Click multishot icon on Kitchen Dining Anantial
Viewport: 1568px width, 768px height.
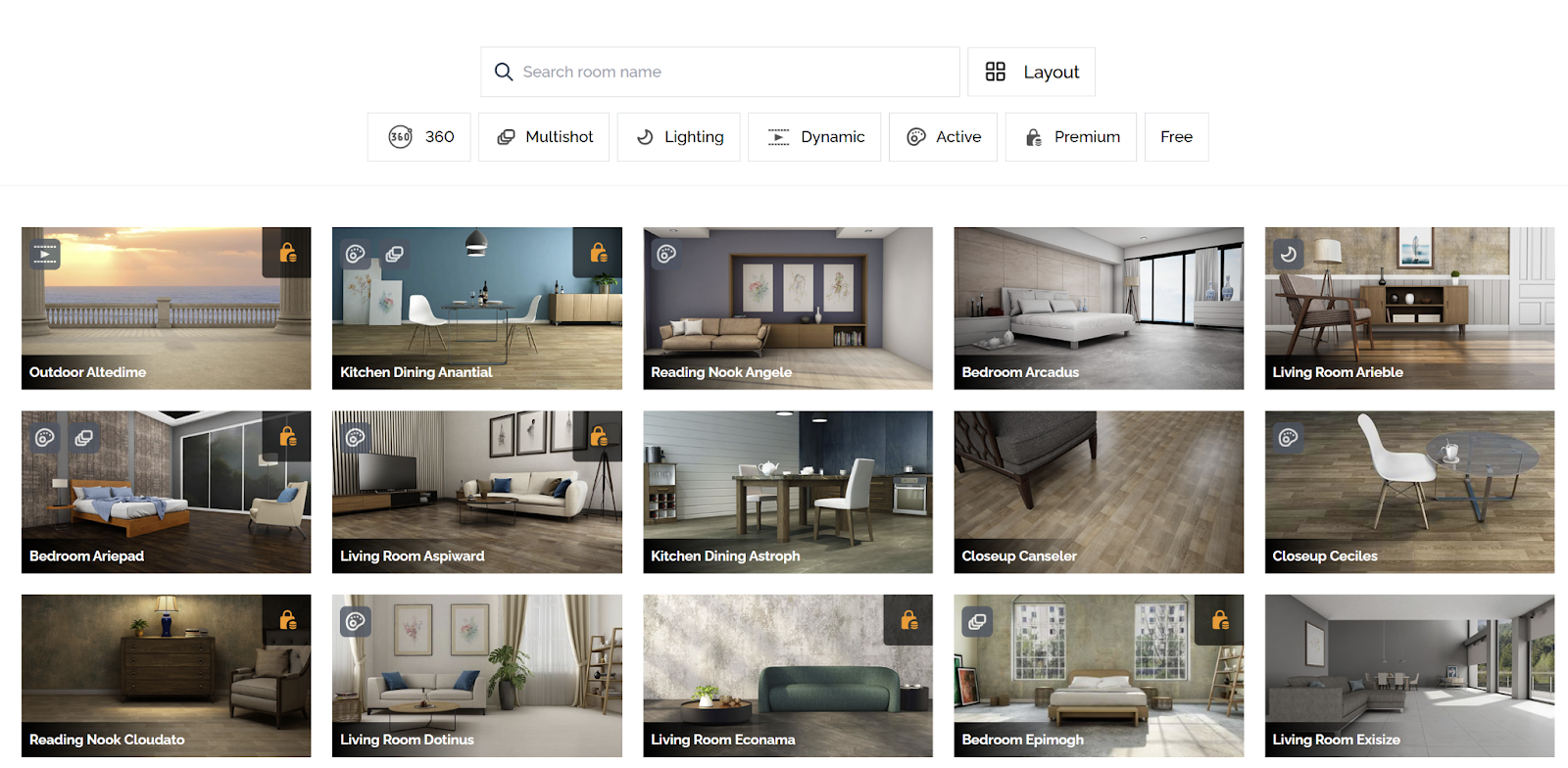click(395, 255)
